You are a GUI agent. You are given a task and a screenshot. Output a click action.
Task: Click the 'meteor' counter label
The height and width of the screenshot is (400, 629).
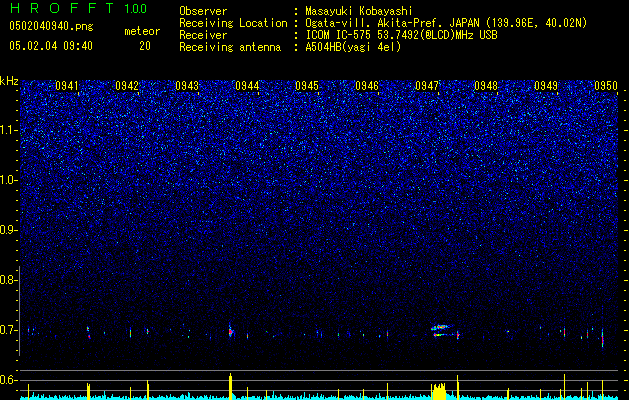coord(142,31)
